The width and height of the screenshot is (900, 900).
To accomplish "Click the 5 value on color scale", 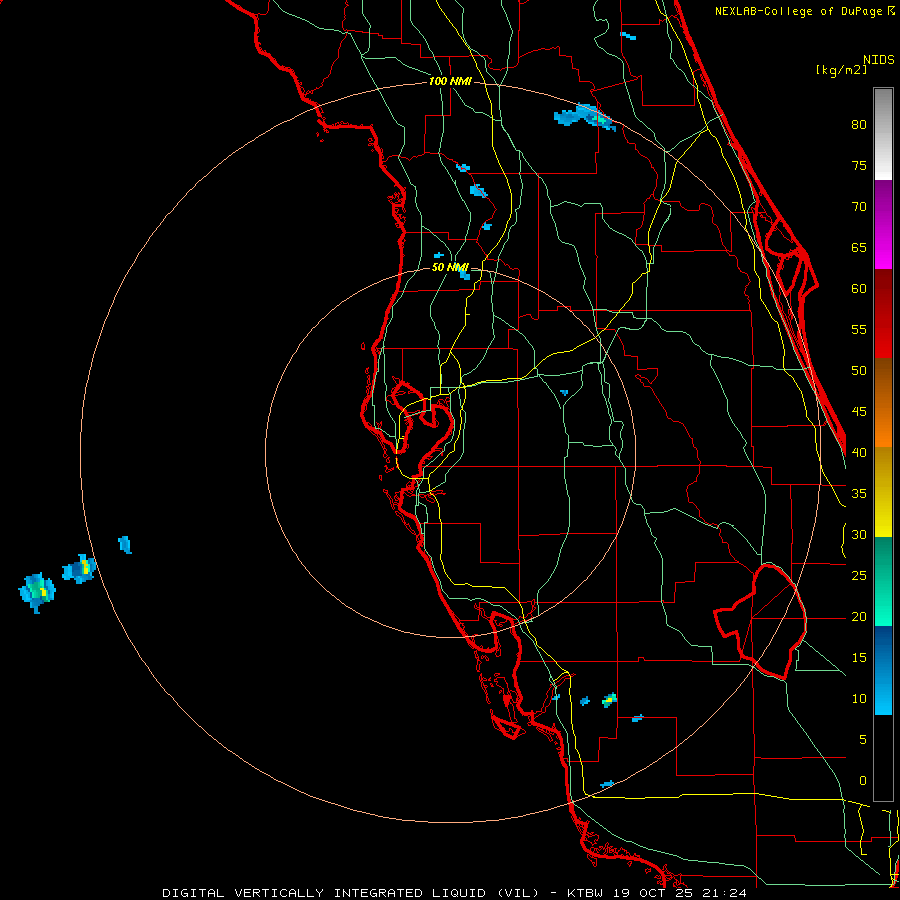I will (863, 740).
